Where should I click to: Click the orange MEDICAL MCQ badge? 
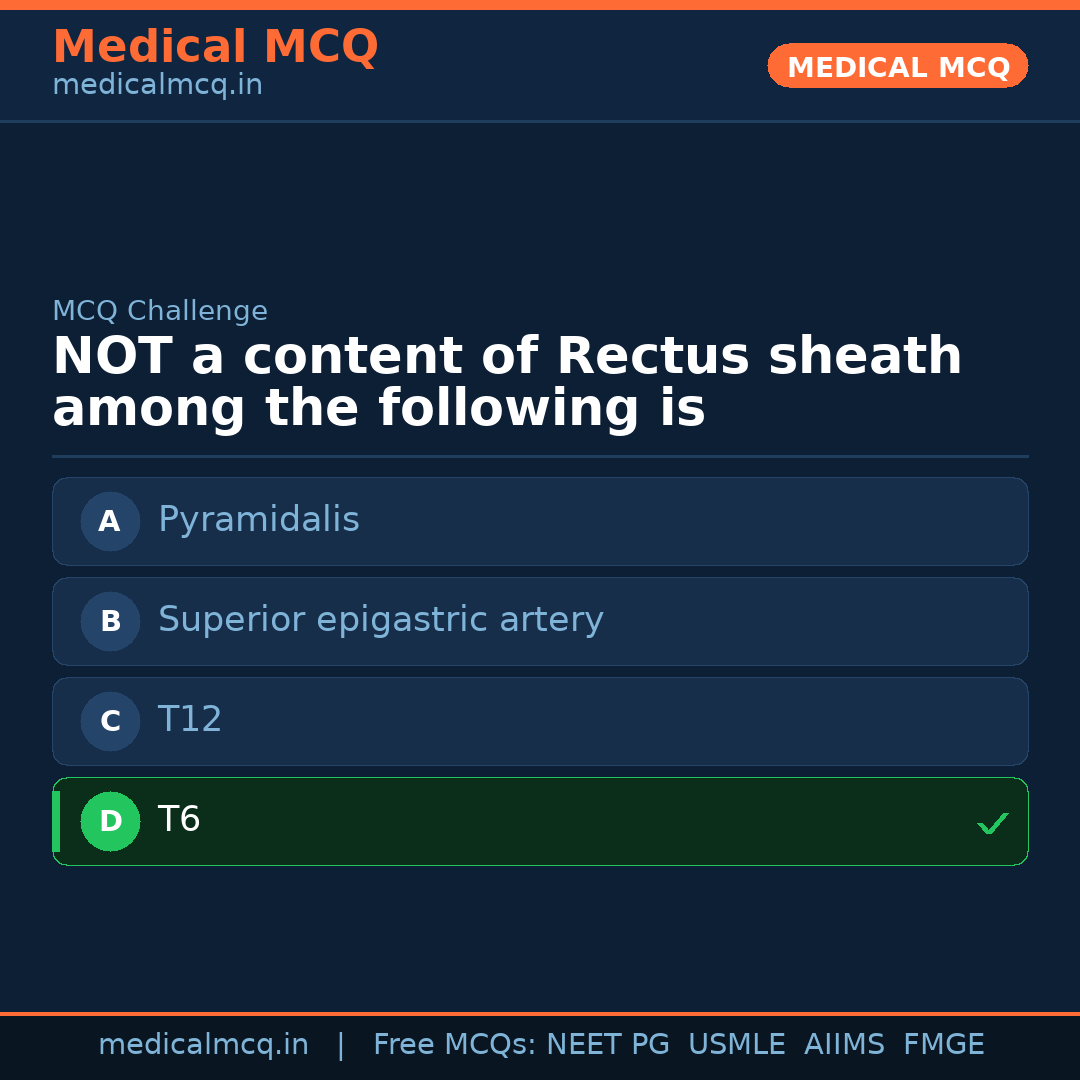click(897, 65)
